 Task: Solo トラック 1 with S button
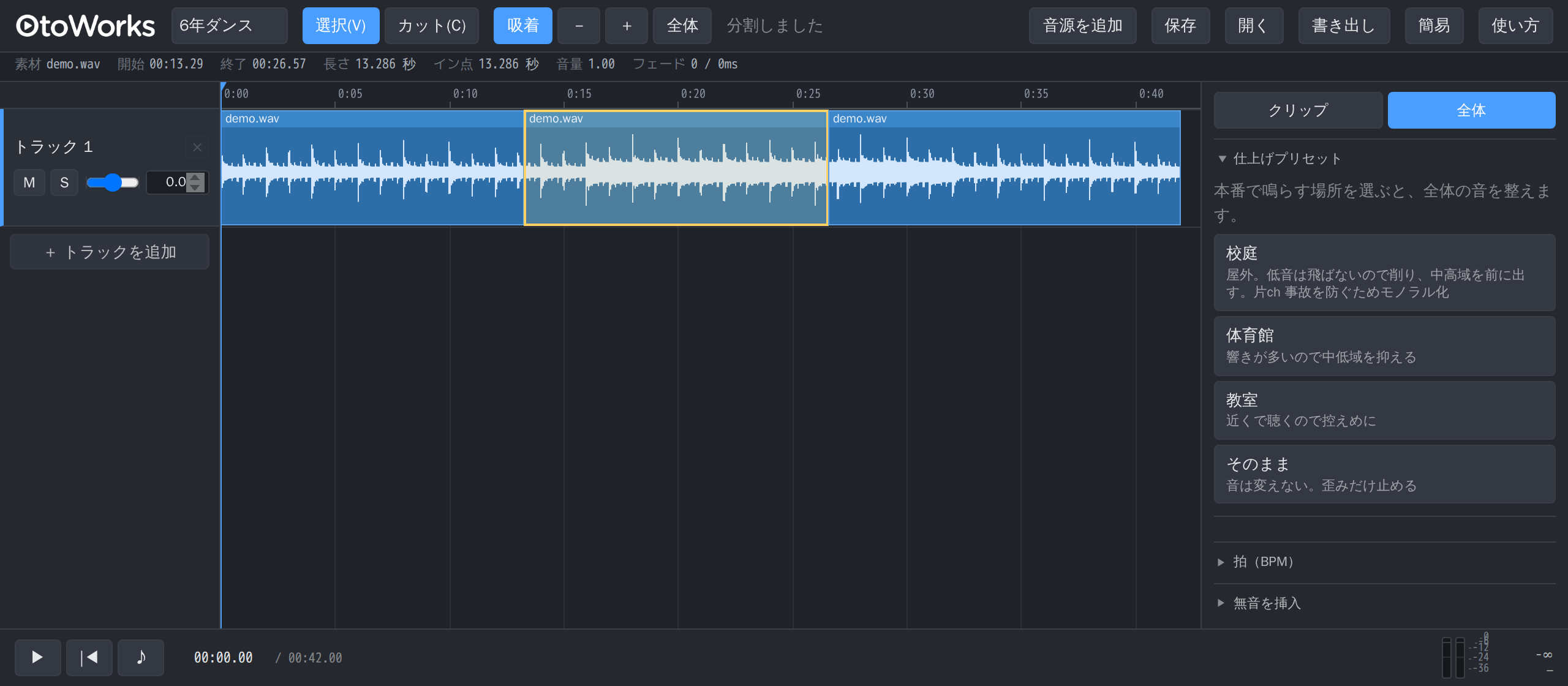pyautogui.click(x=64, y=183)
